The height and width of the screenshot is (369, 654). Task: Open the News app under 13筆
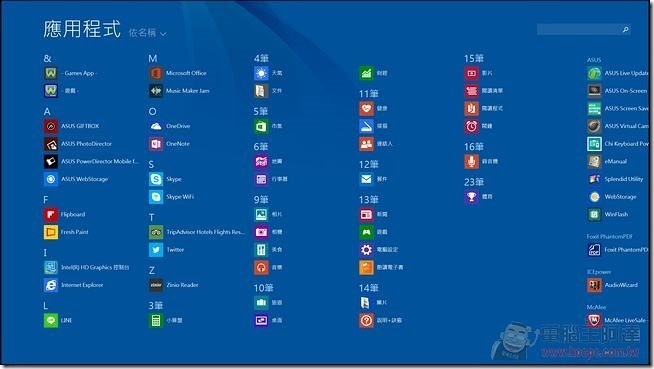pyautogui.click(x=374, y=214)
